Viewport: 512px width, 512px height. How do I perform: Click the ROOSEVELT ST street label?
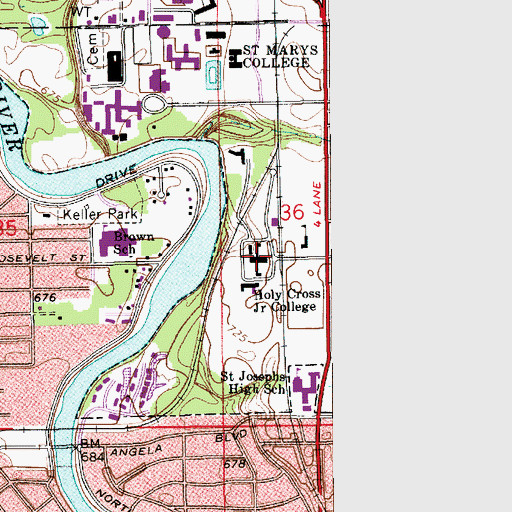click(x=43, y=258)
